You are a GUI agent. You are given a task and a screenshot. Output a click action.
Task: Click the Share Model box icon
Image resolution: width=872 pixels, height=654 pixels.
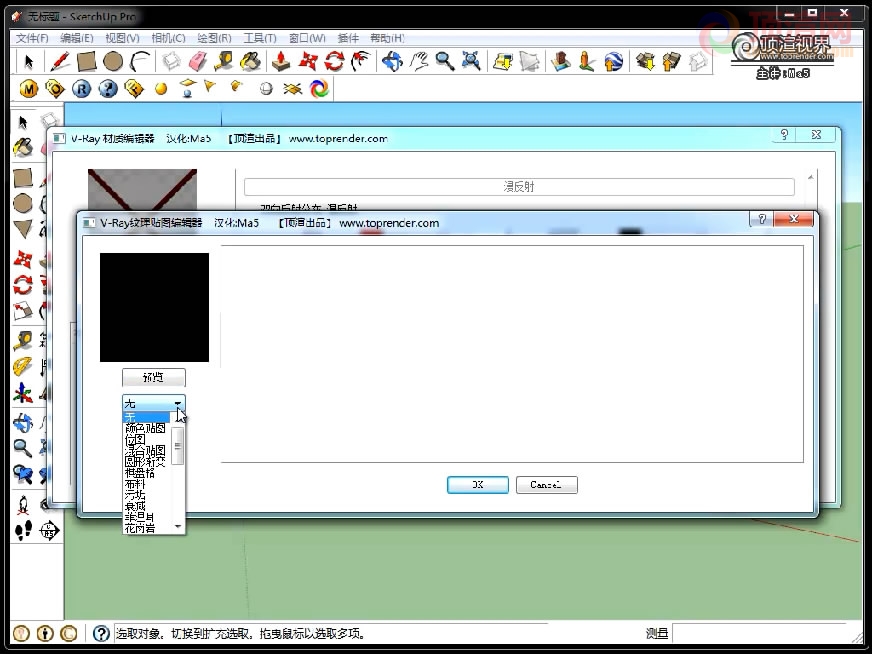672,61
